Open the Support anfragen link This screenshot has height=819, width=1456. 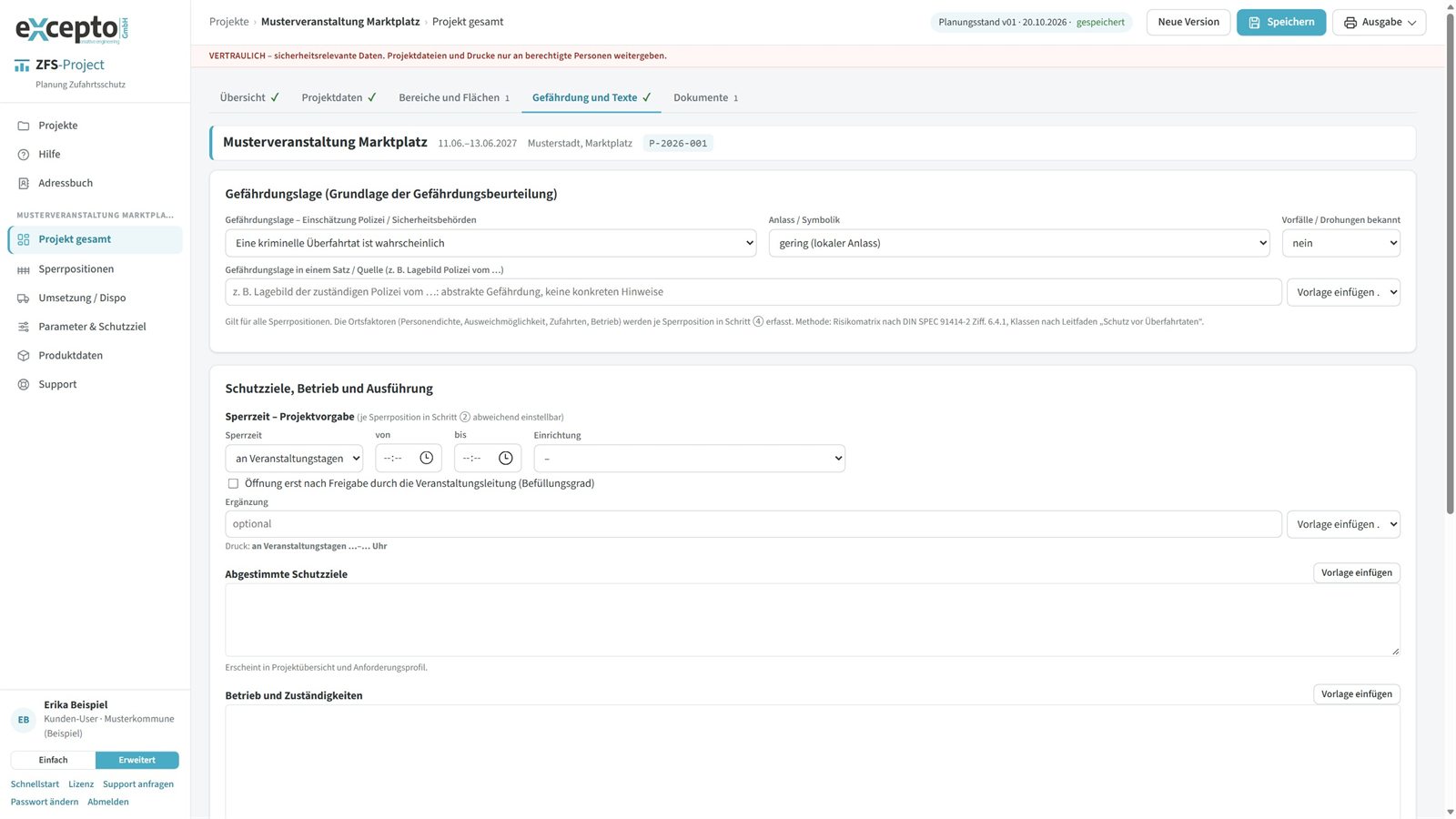coord(138,784)
